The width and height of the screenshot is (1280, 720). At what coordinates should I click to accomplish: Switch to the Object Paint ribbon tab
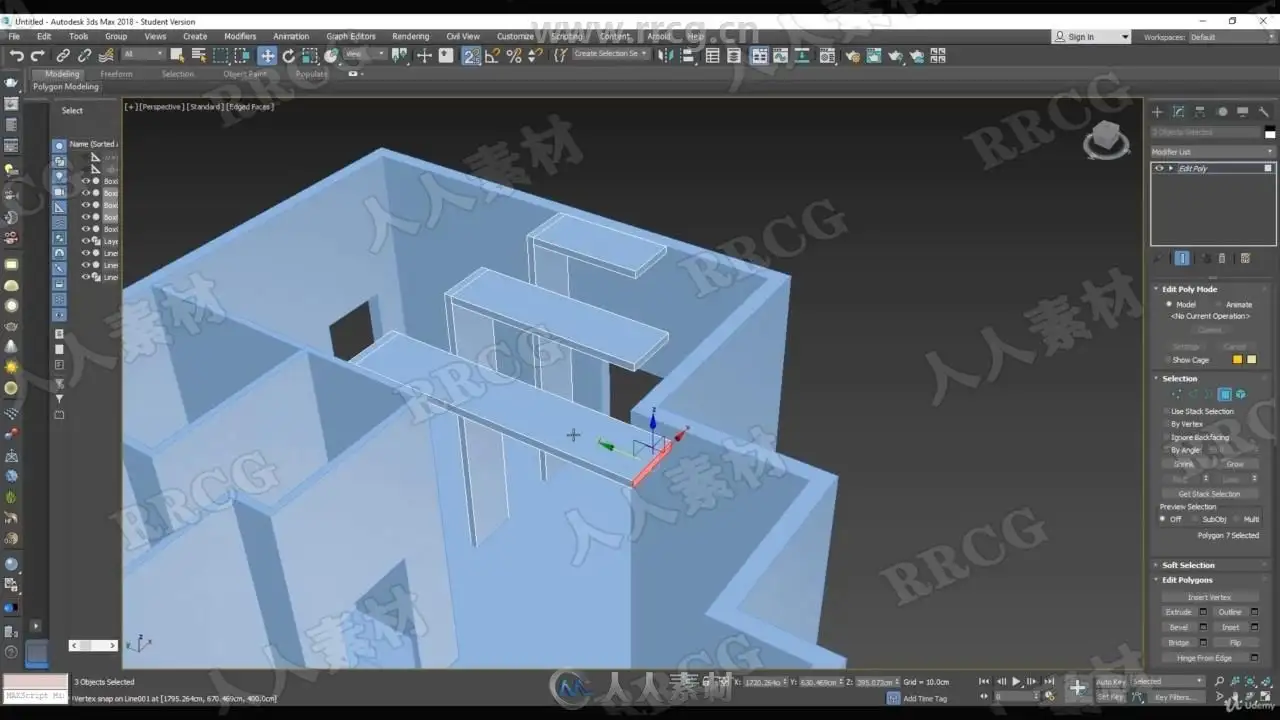click(245, 74)
